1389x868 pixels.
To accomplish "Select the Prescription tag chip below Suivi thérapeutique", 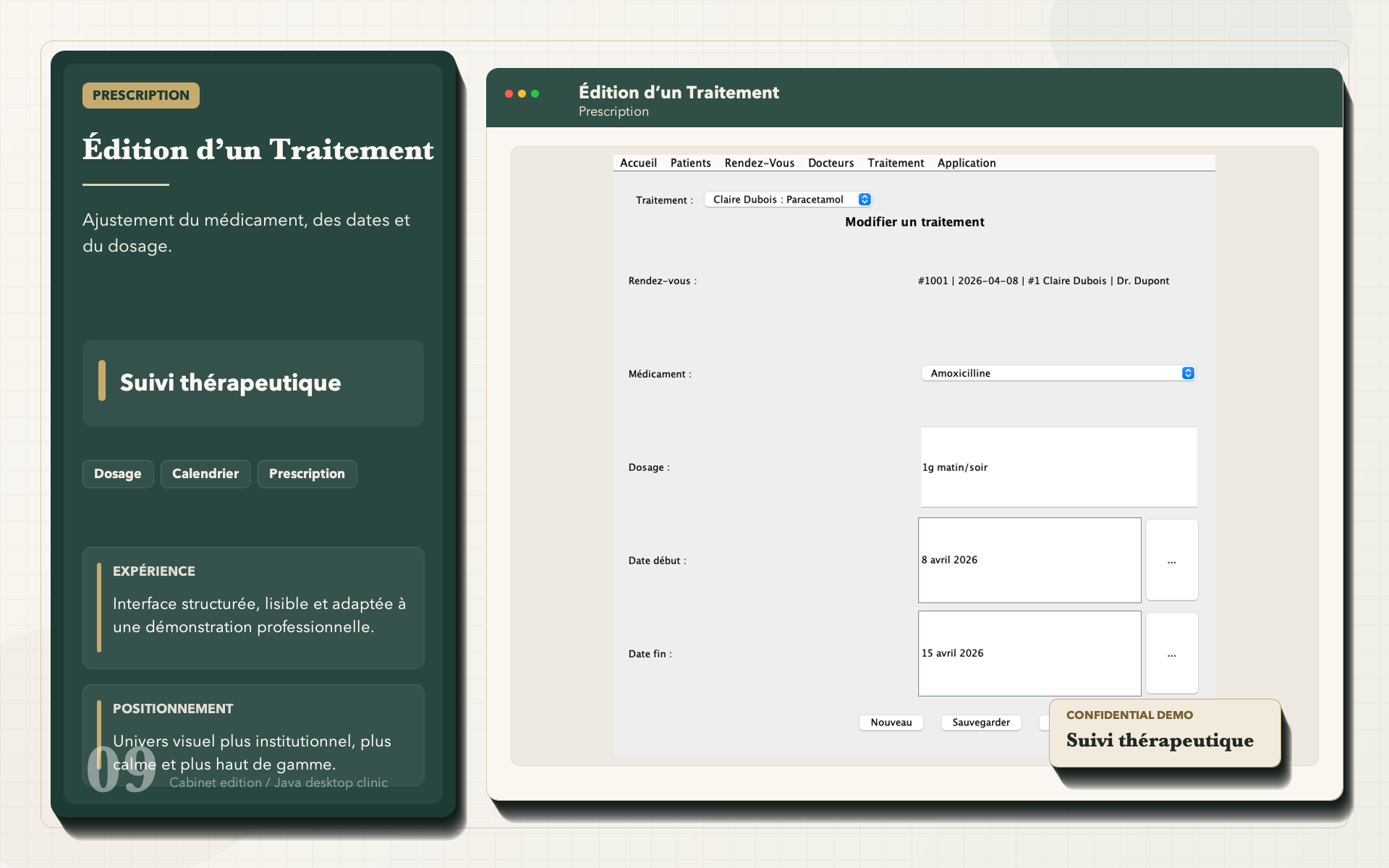I will coord(307,474).
